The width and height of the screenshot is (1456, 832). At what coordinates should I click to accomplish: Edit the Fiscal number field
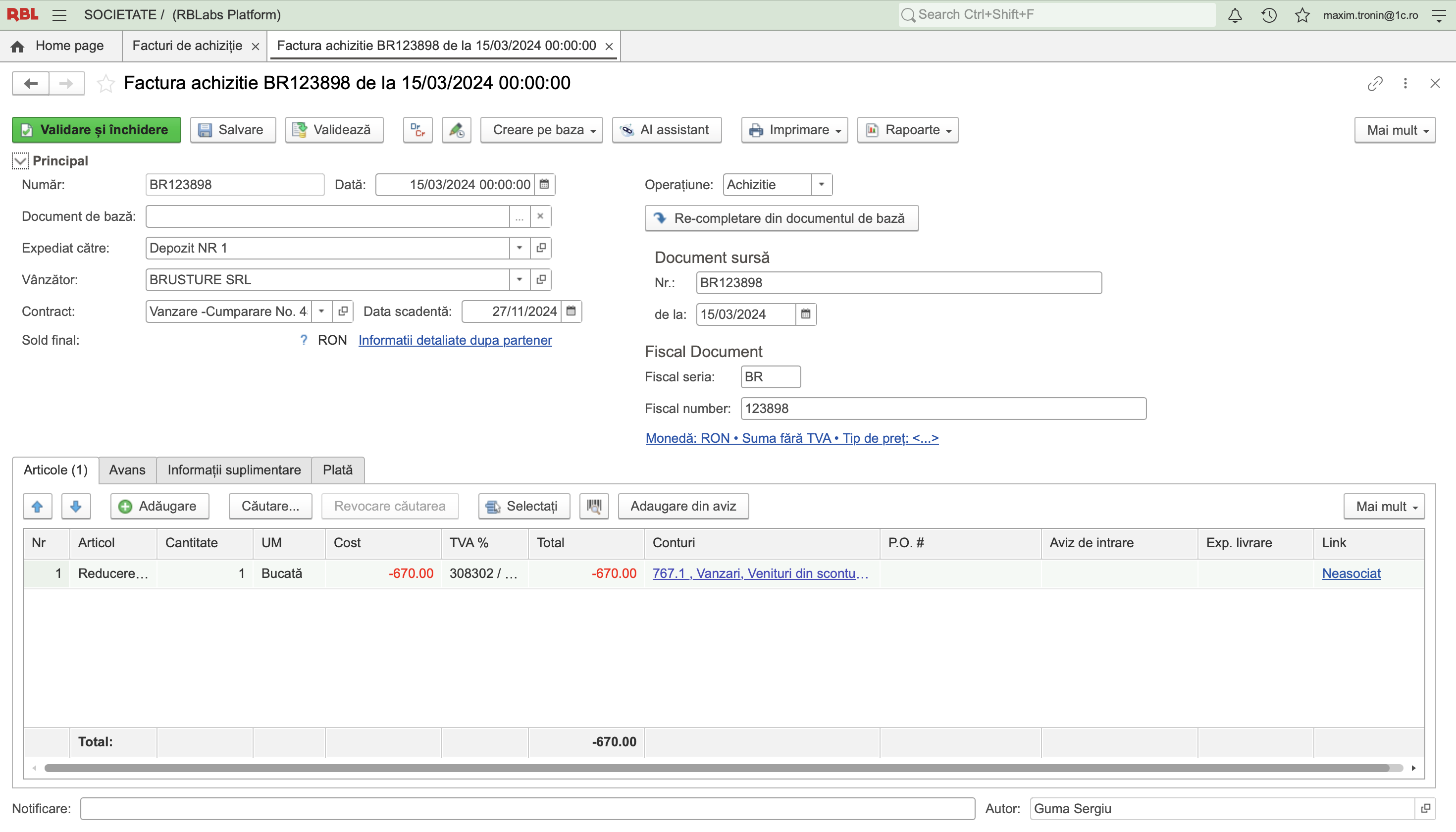tap(943, 409)
